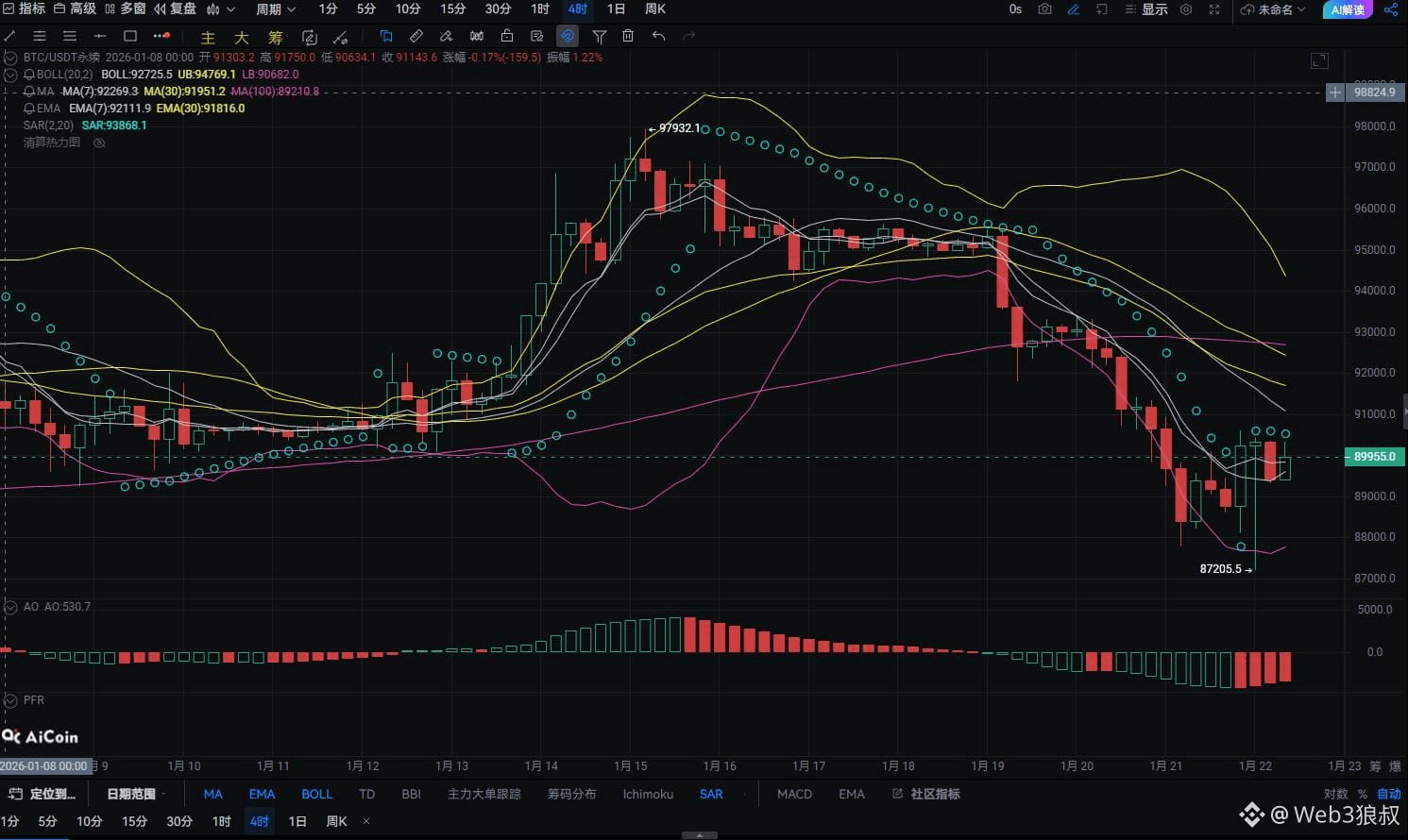Image resolution: width=1408 pixels, height=840 pixels.
Task: Delete drawings with the trash bin icon
Action: (x=628, y=36)
